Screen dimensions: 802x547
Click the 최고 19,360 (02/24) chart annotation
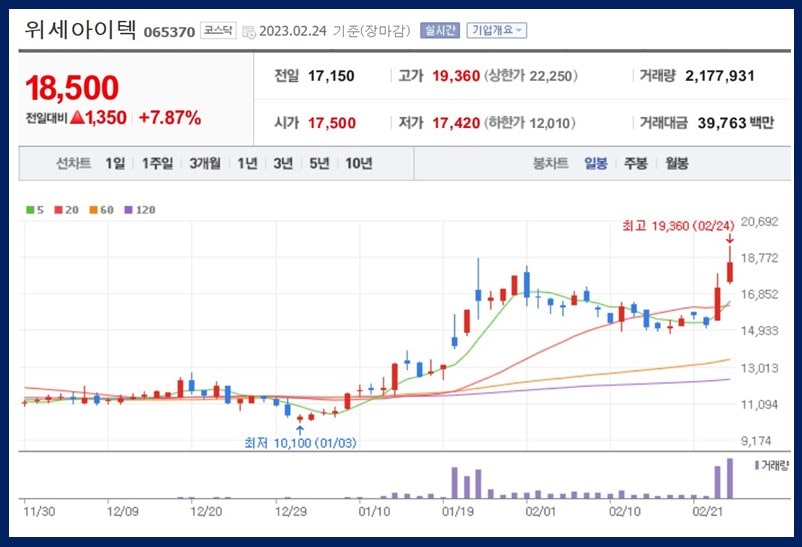678,225
